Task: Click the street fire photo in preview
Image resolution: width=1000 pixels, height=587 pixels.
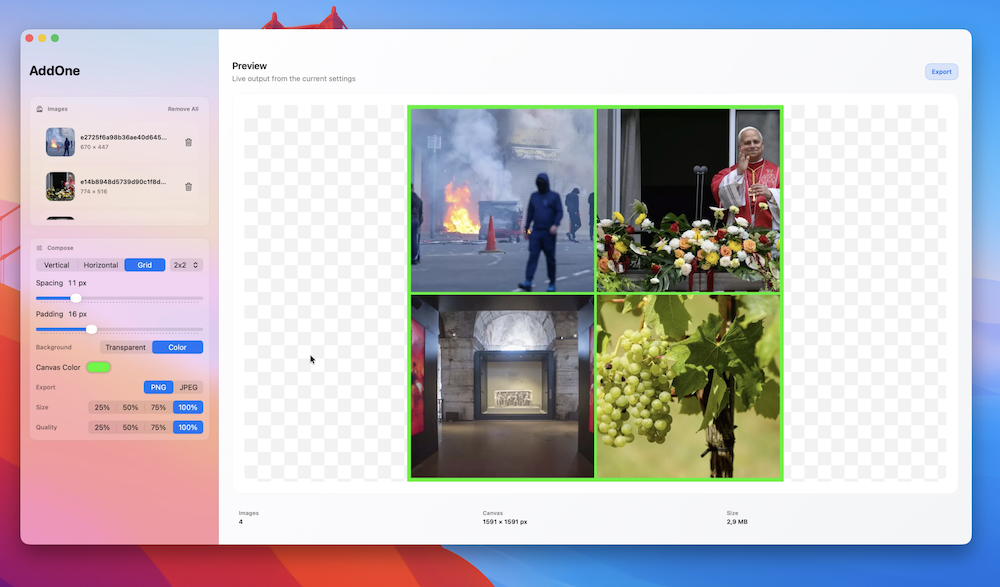Action: [503, 200]
